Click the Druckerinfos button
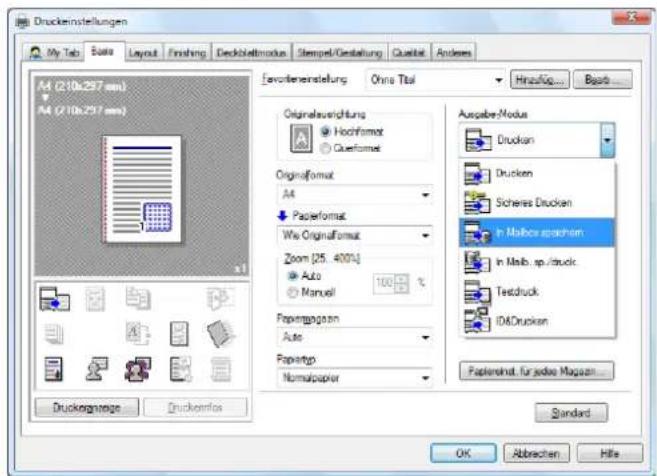Screen dimensions: 657x476 195,407
